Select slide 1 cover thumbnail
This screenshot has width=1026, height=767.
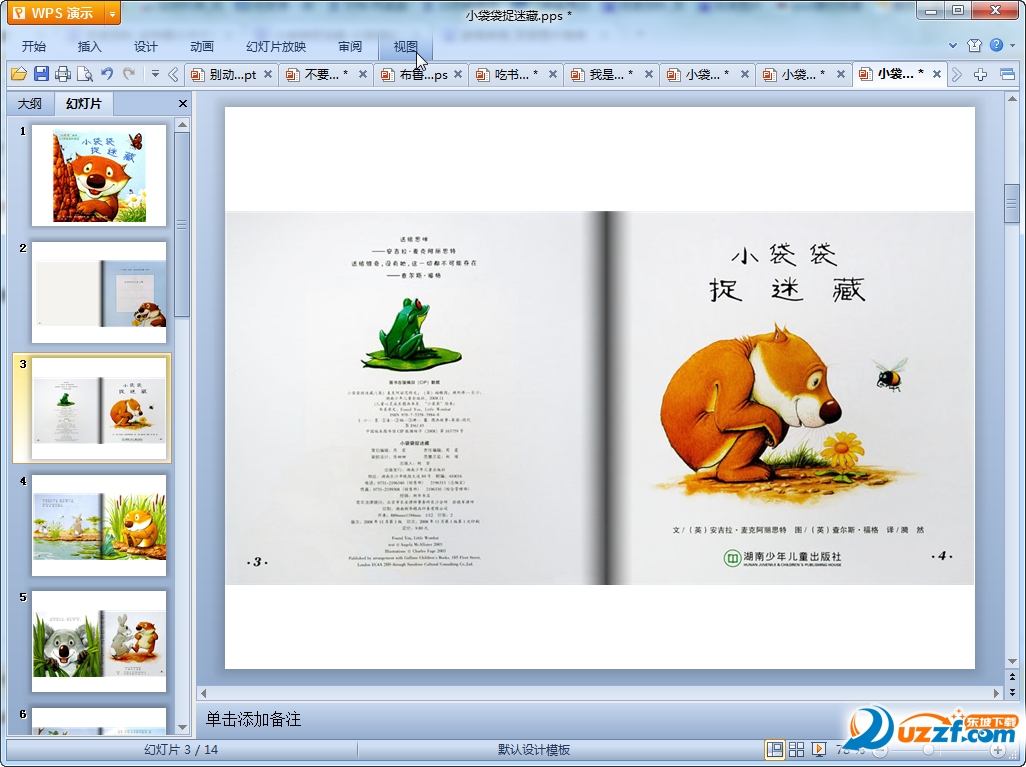(99, 175)
